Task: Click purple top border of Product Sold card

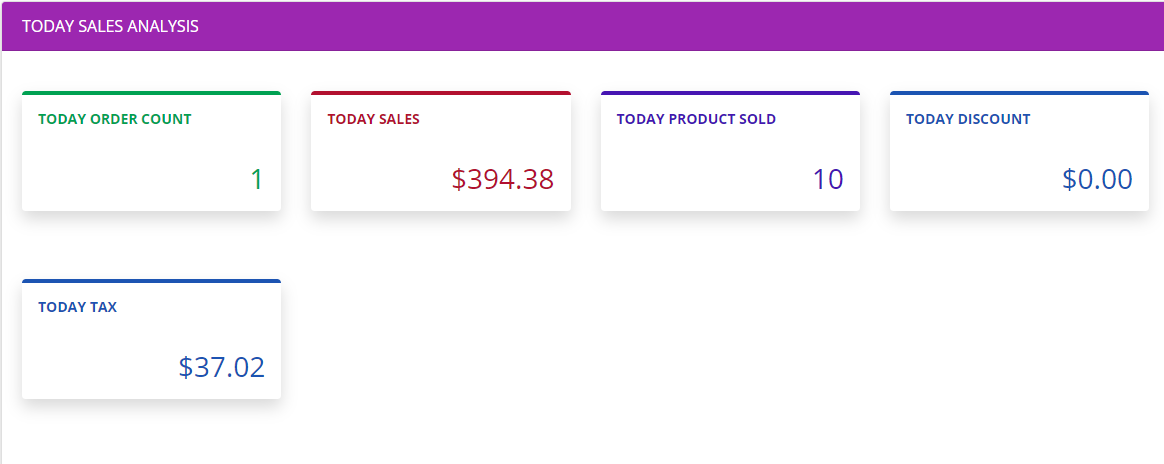Action: click(x=730, y=93)
